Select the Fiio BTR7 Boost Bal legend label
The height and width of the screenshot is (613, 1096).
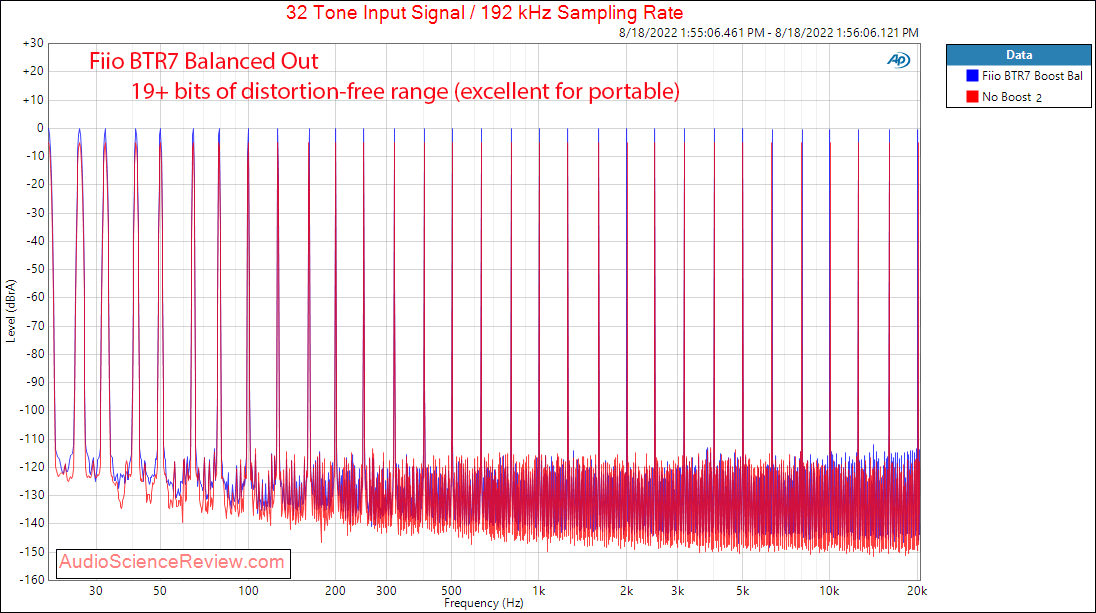1032,75
